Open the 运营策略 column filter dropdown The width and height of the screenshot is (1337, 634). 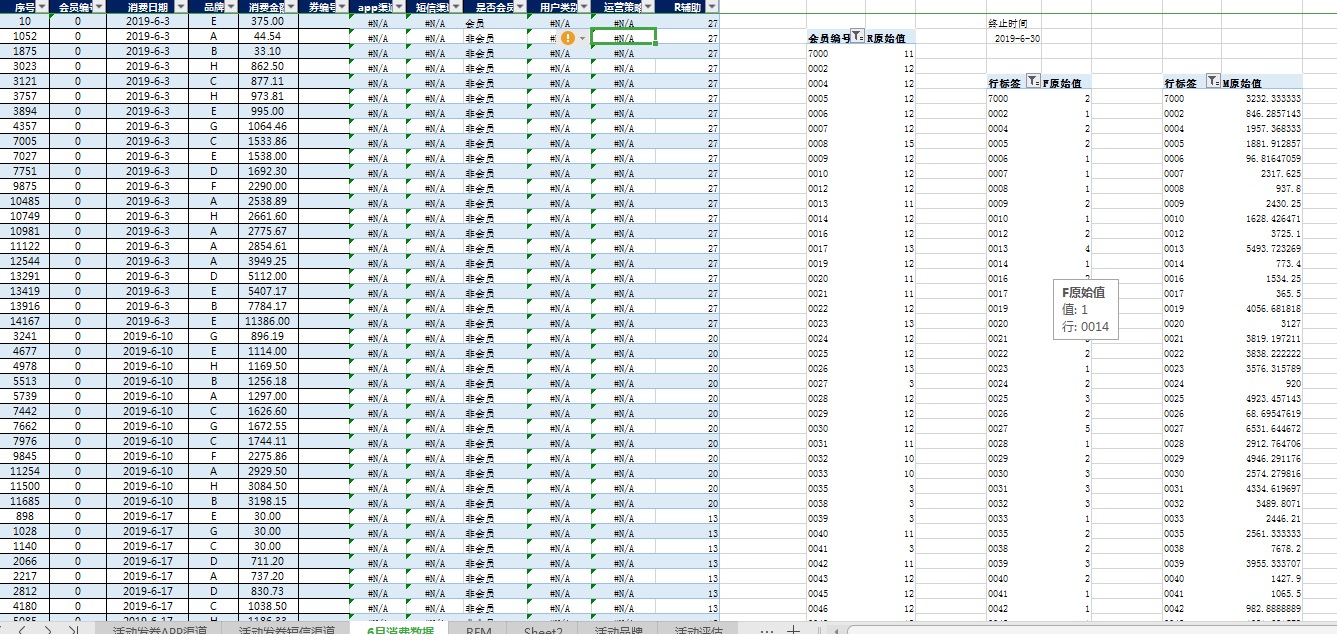pyautogui.click(x=649, y=7)
